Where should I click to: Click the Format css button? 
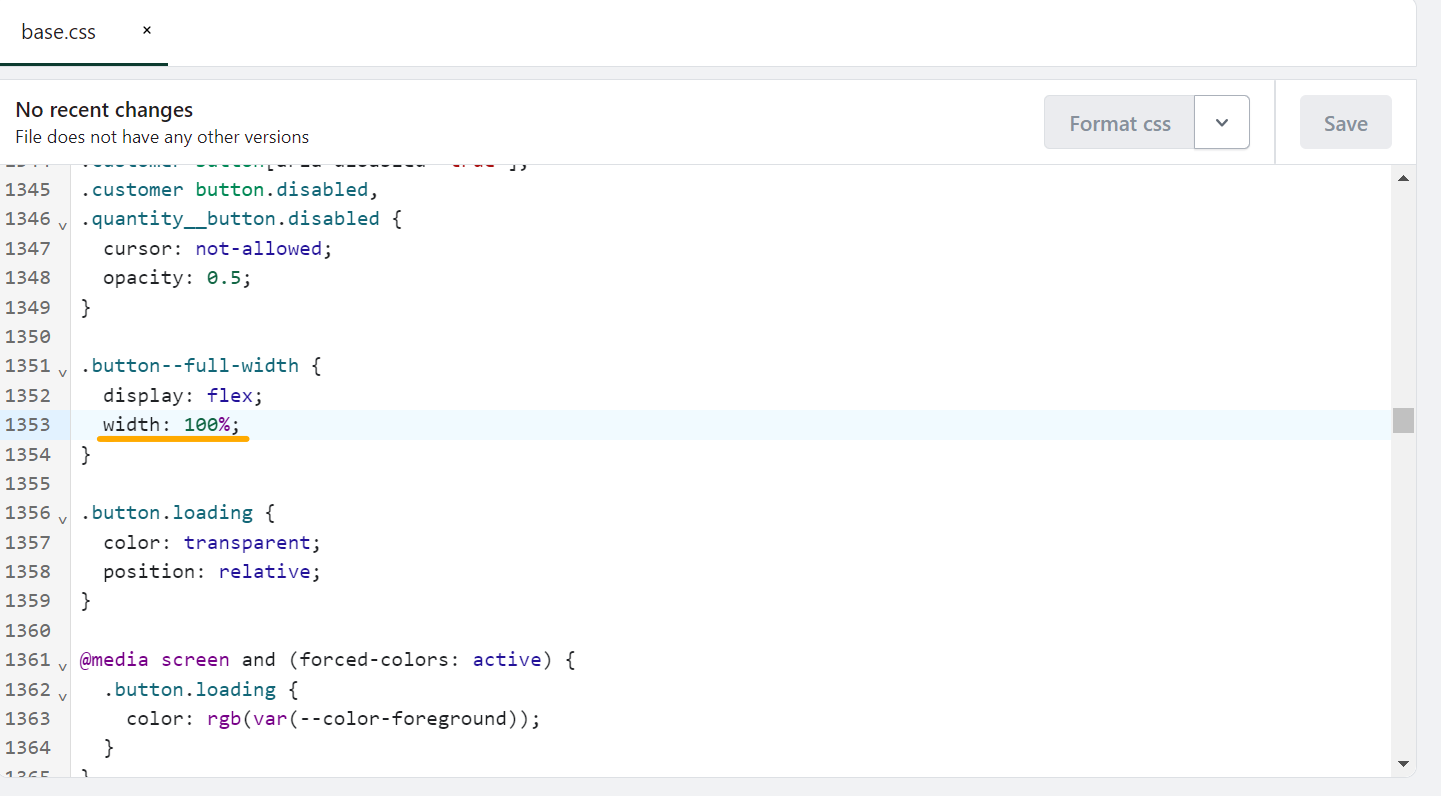pos(1119,123)
